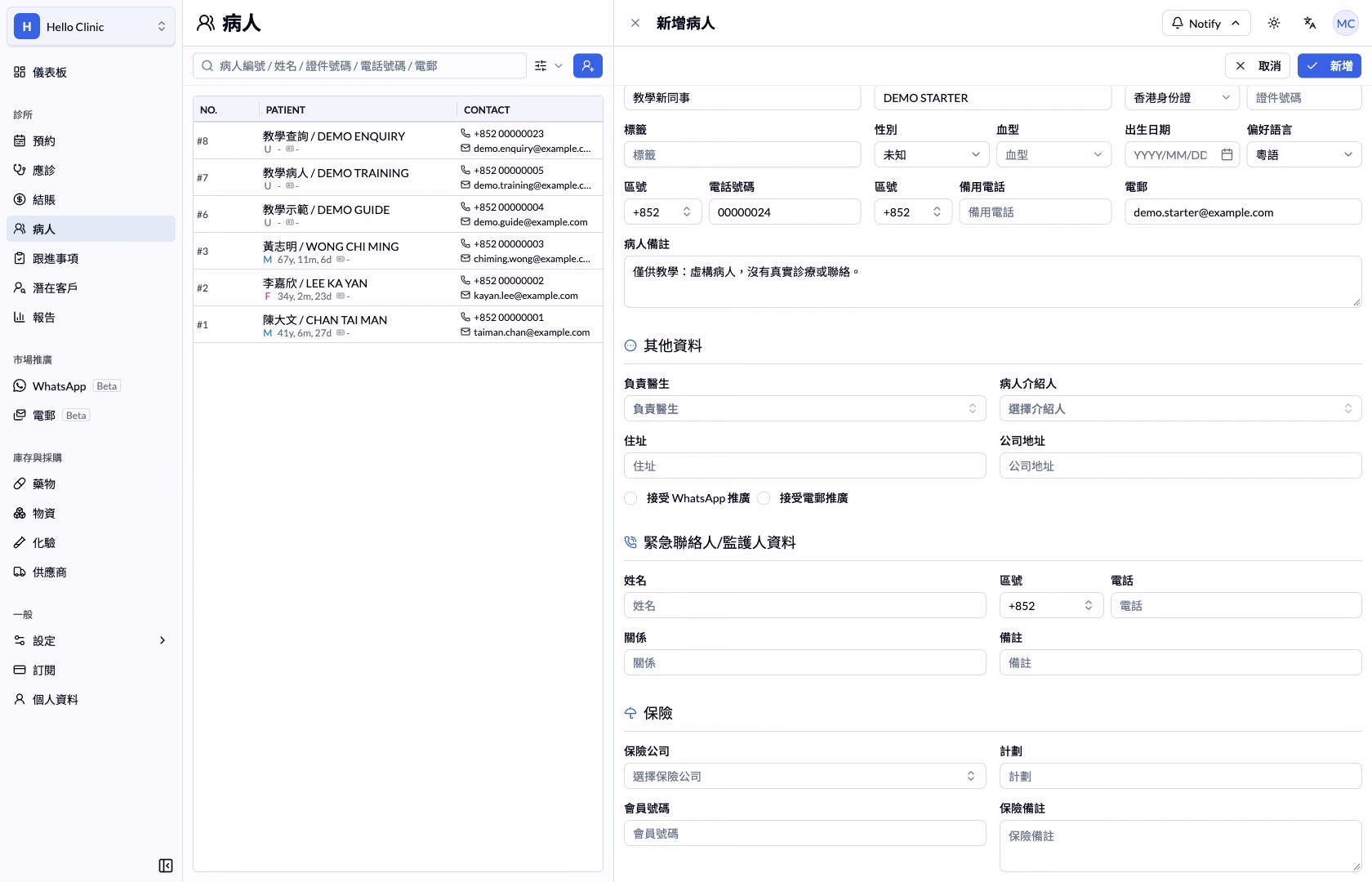The image size is (1372, 882).
Task: Click the 住址 address input field
Action: (804, 465)
